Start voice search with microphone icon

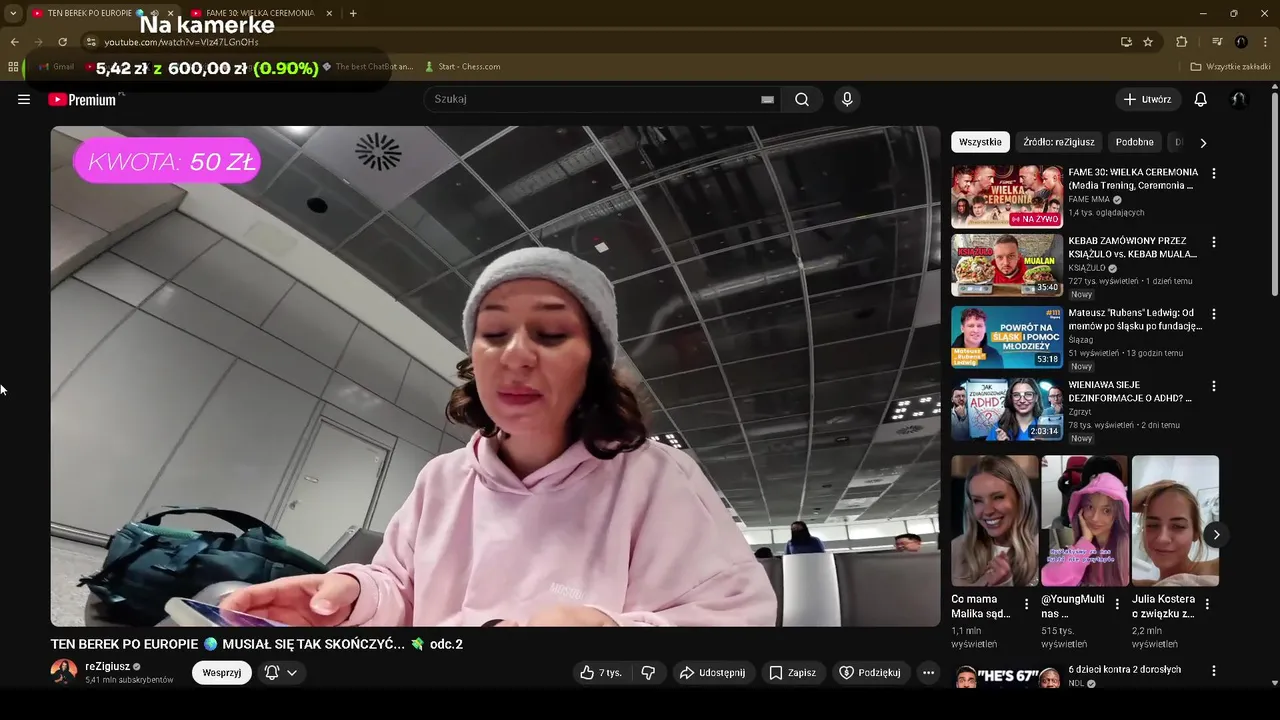point(847,99)
